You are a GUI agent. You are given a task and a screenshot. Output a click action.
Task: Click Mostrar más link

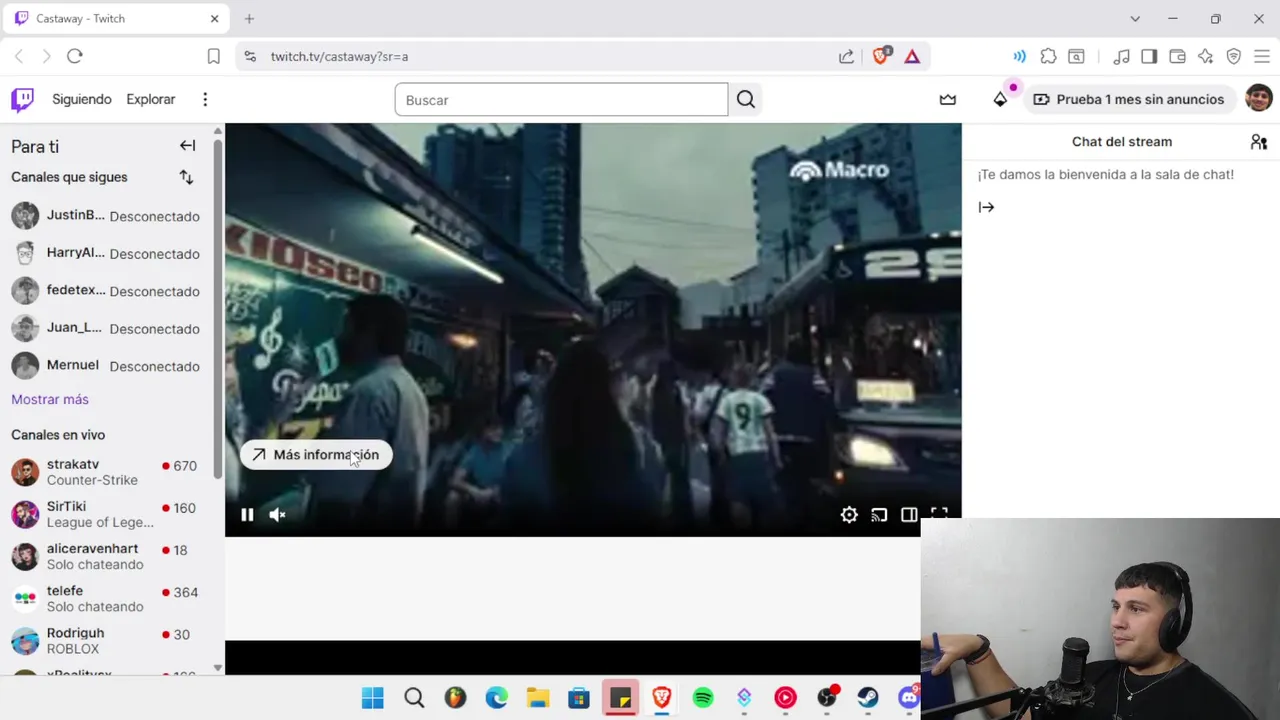pos(50,399)
